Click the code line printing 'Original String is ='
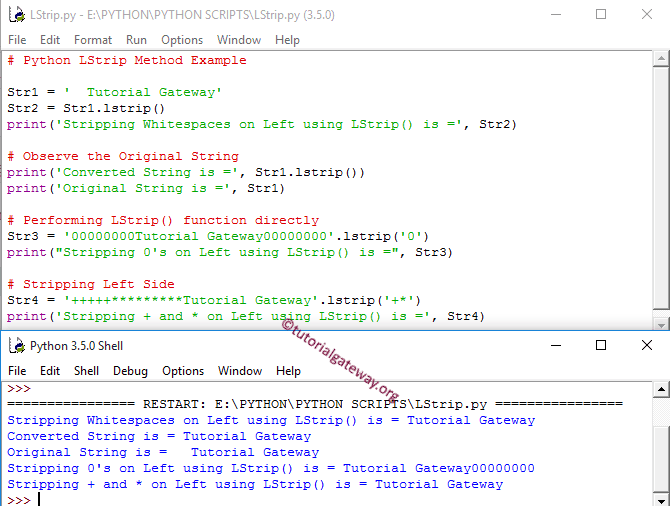Image resolution: width=670 pixels, height=506 pixels. [146, 188]
